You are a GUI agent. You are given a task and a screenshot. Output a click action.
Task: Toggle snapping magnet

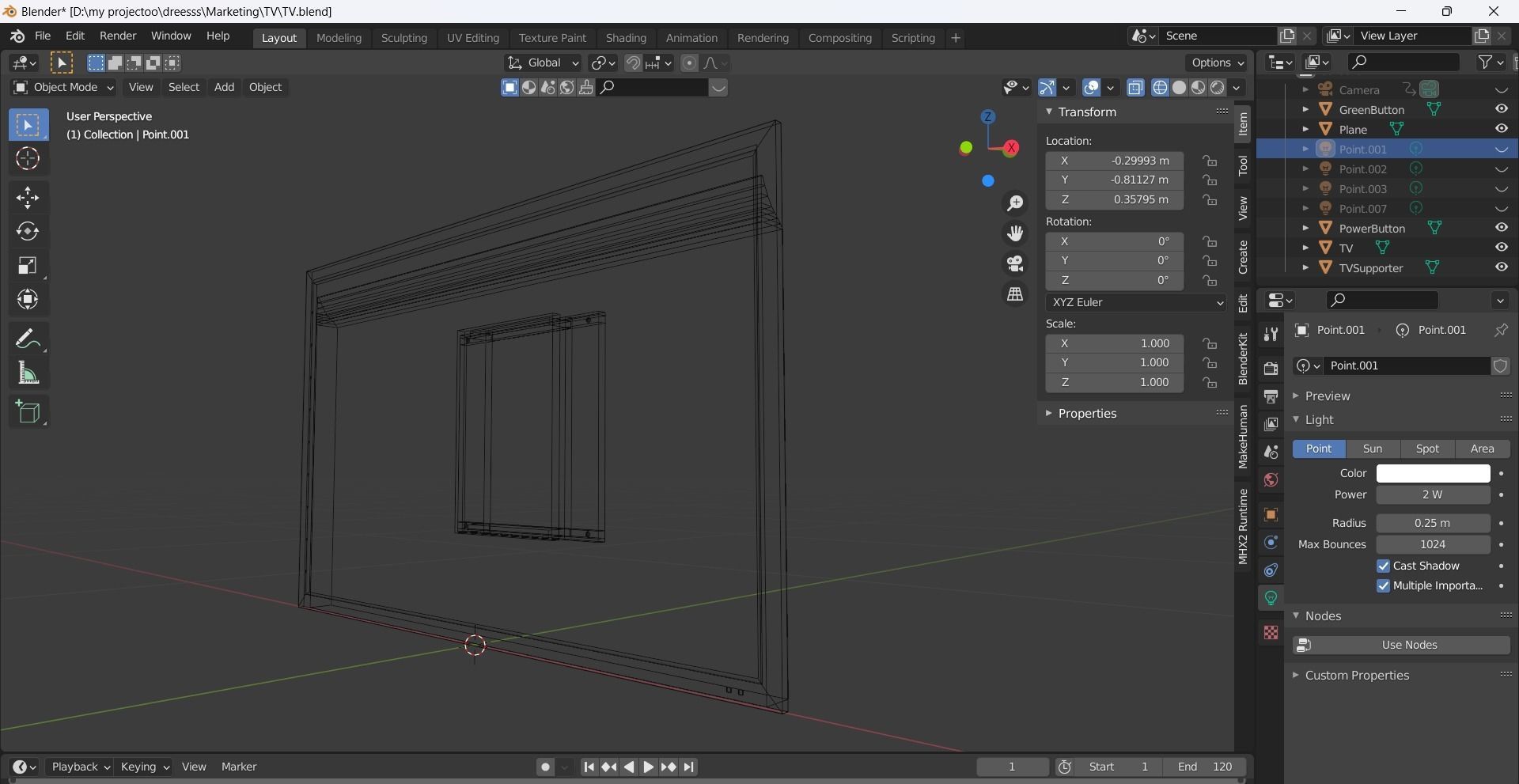tap(633, 63)
